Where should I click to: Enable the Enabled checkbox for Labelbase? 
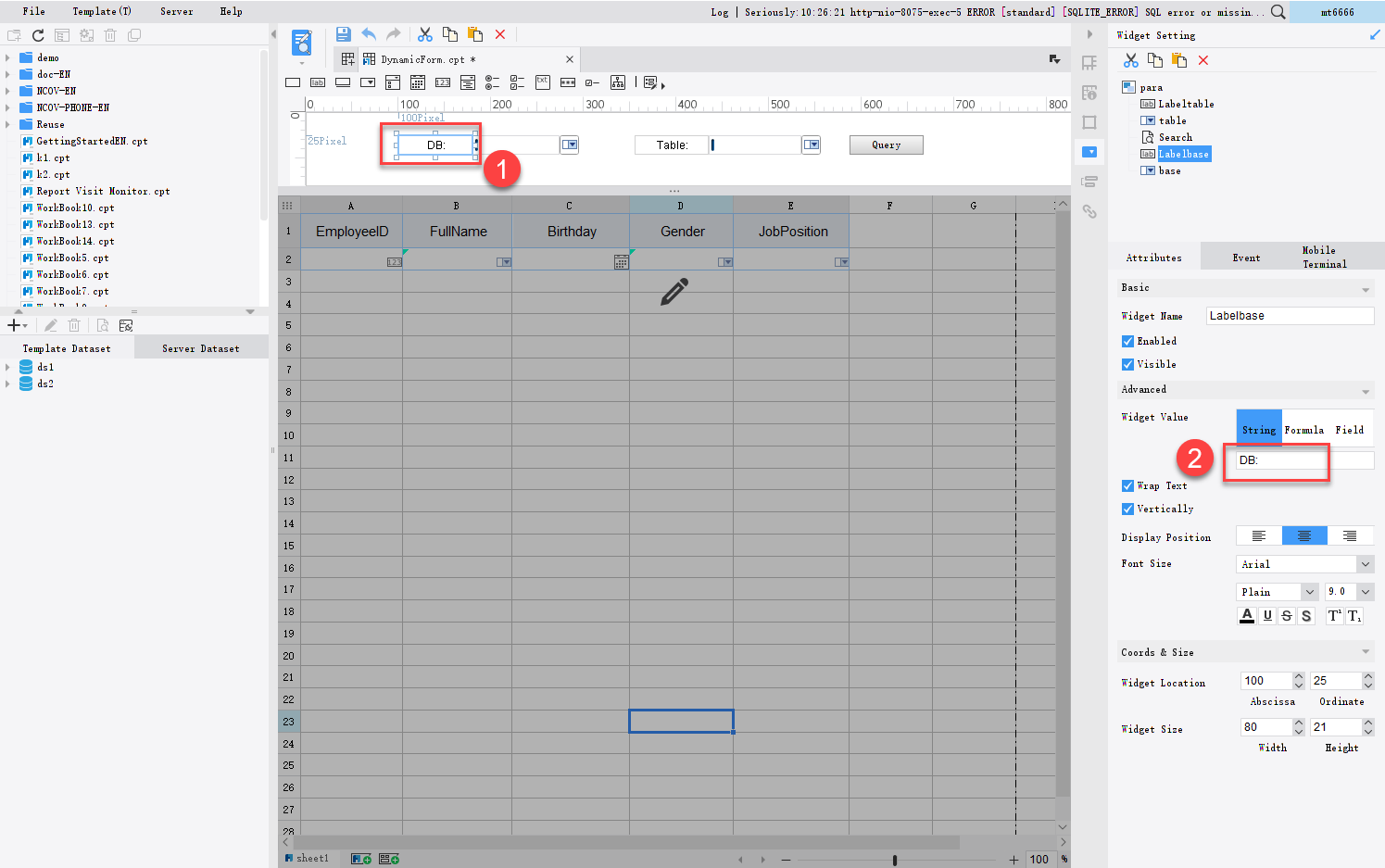(x=1127, y=341)
